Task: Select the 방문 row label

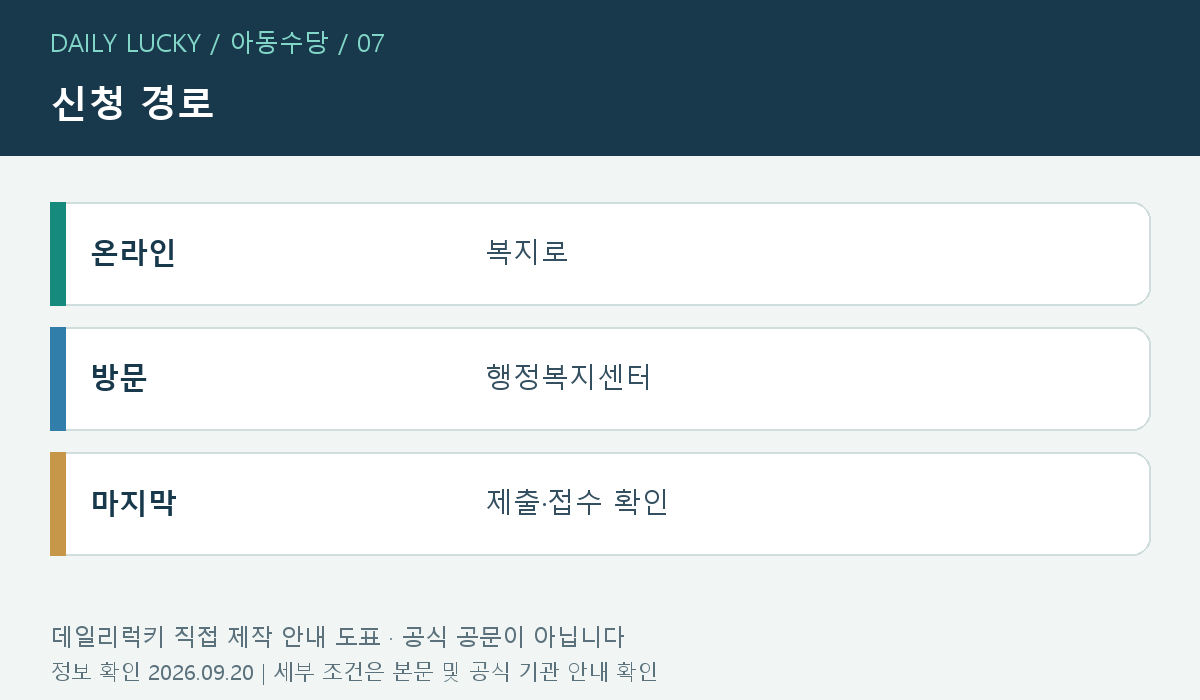Action: 119,378
